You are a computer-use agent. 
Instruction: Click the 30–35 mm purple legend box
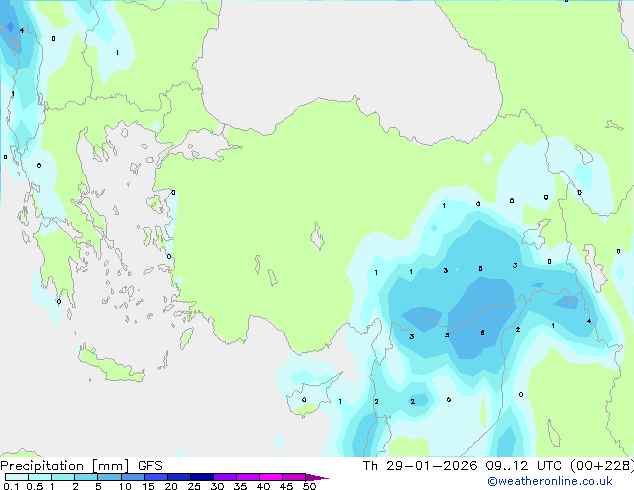tap(224, 477)
